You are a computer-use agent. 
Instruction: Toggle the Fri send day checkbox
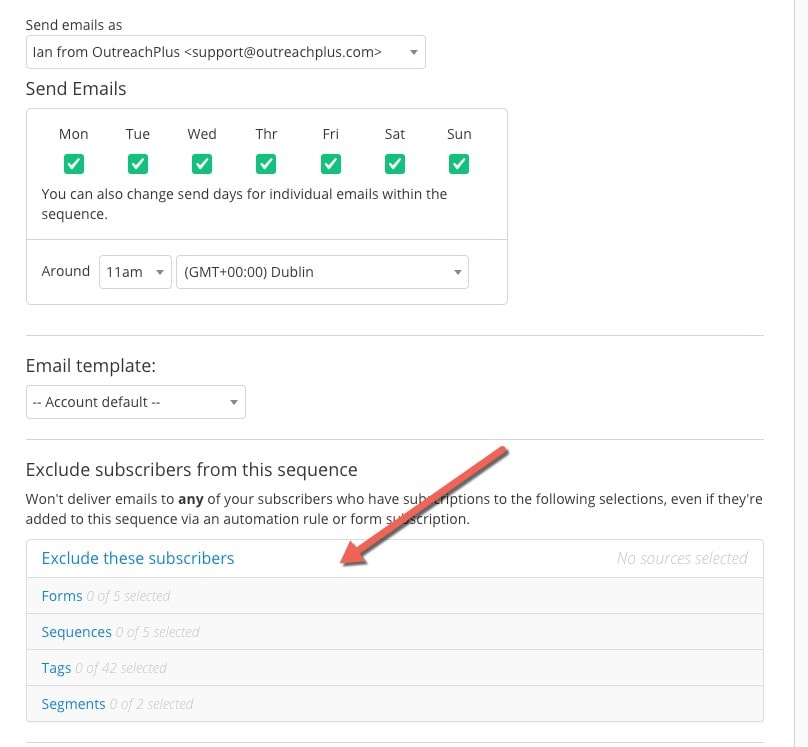pyautogui.click(x=331, y=163)
